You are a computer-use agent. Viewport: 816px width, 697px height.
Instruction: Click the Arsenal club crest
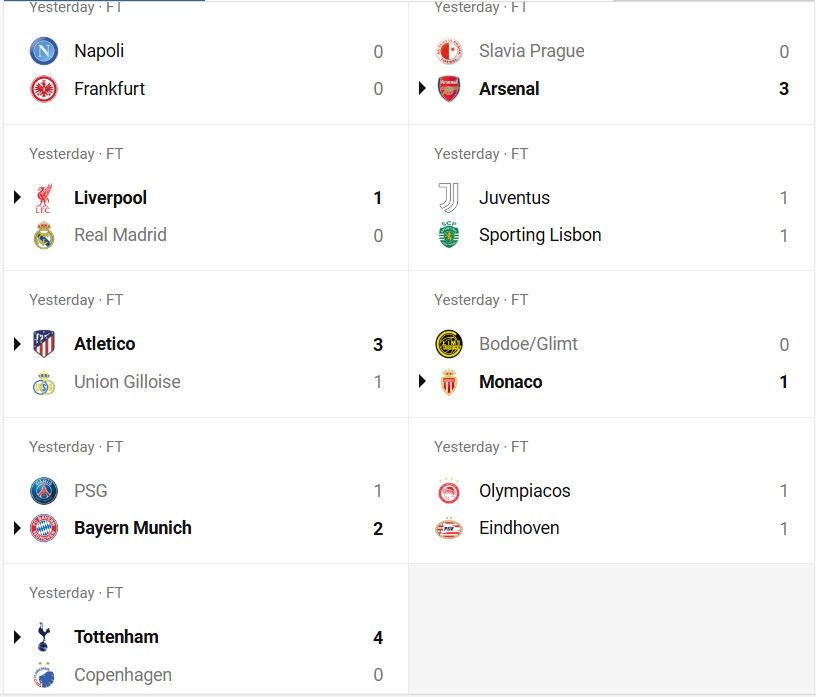(x=449, y=89)
